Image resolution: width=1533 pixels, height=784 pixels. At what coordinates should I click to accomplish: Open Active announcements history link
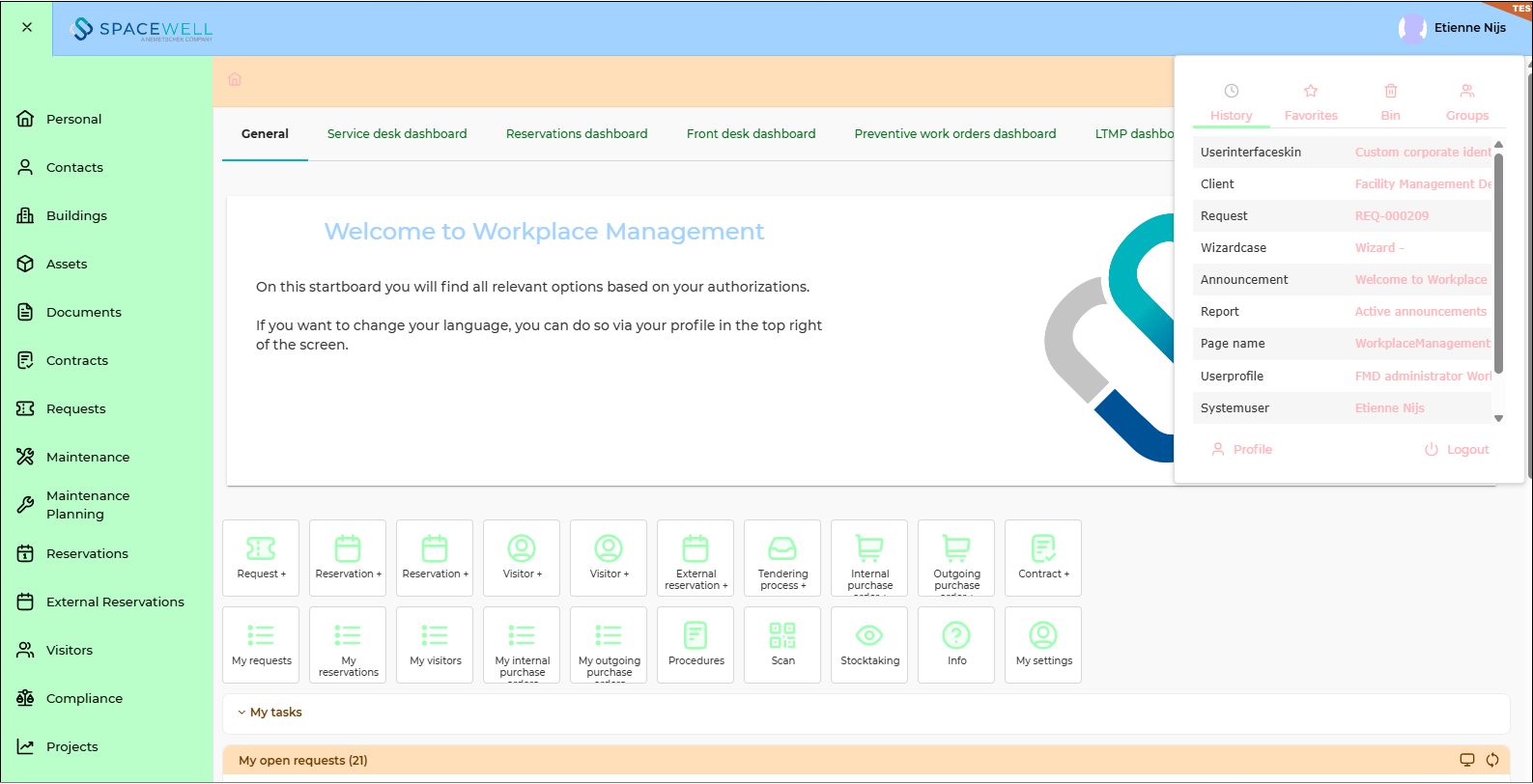pyautogui.click(x=1421, y=312)
